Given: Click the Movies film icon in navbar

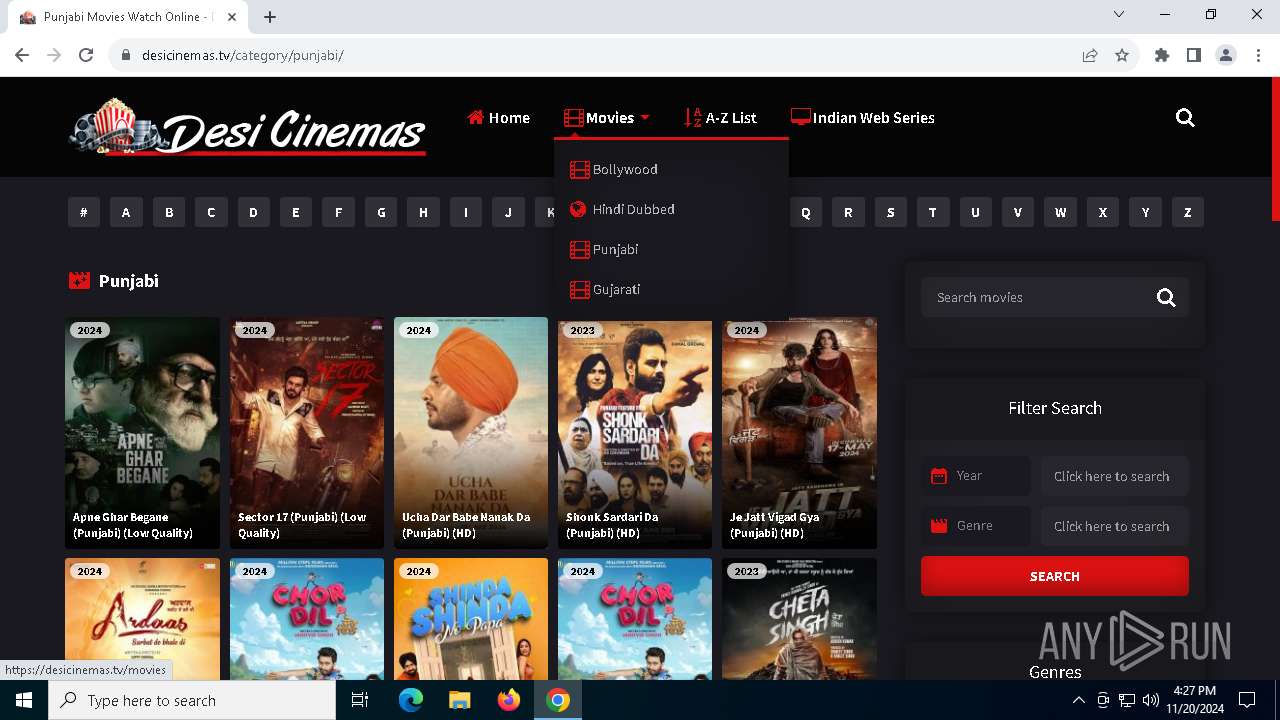Looking at the screenshot, I should click(573, 118).
